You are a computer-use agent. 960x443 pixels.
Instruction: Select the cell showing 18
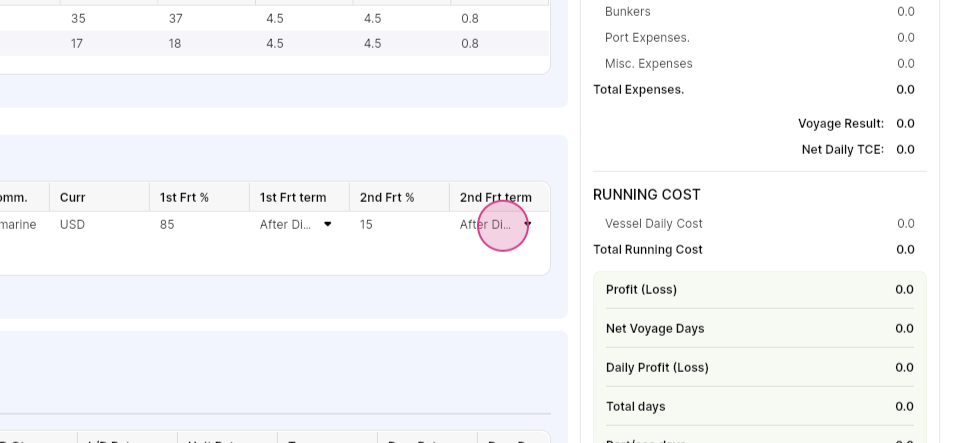point(174,43)
